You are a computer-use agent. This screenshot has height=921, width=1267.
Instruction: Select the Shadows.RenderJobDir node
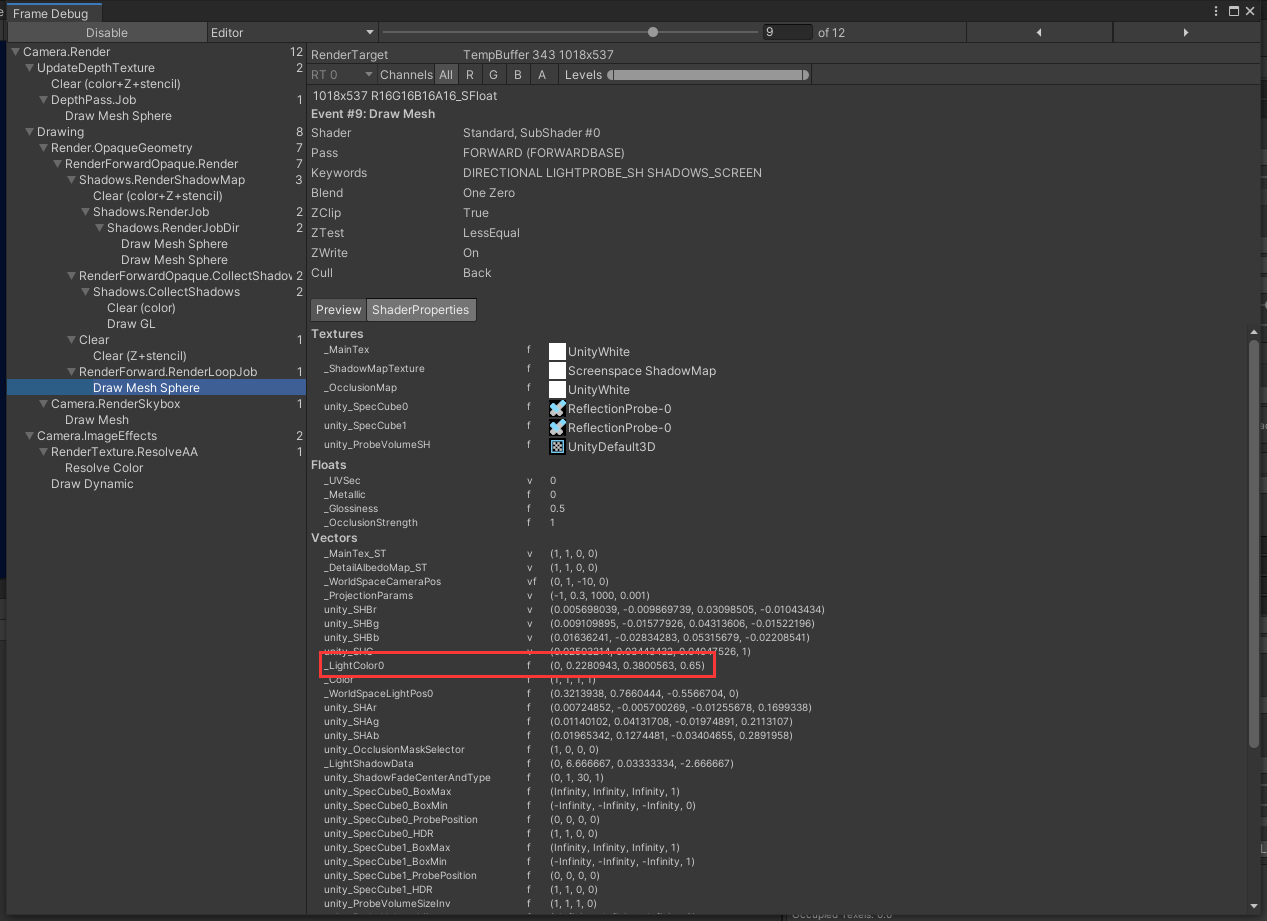coord(173,228)
